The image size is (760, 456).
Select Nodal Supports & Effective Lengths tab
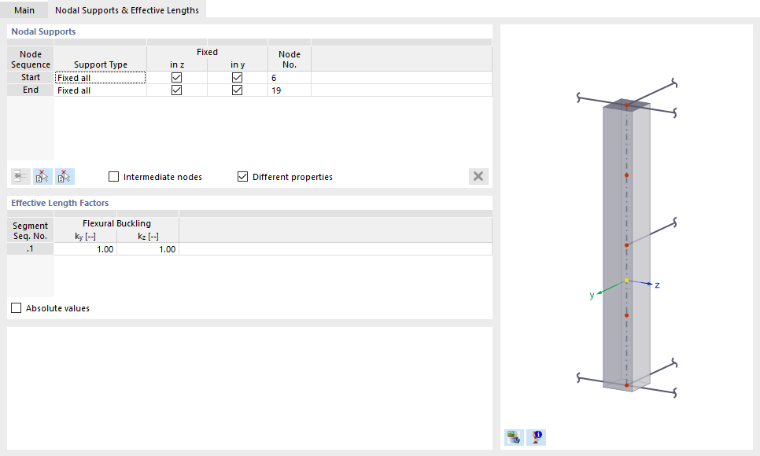127,10
